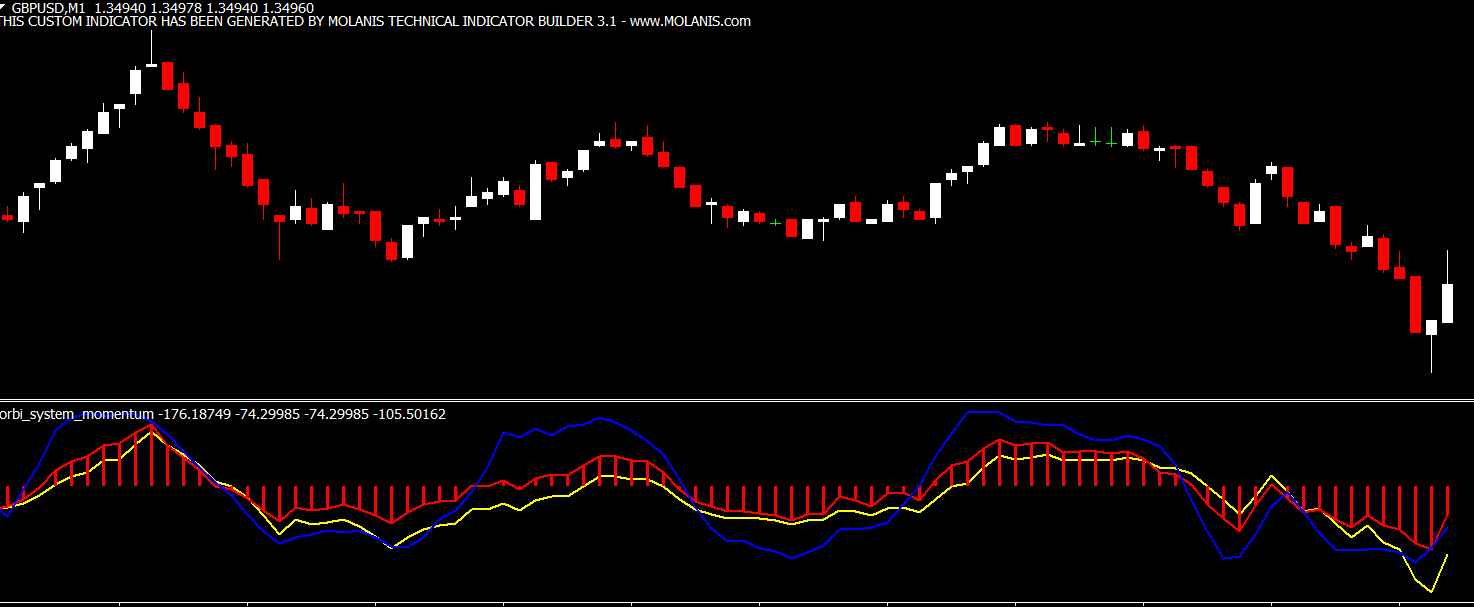1474x607 pixels.
Task: Click the orbi_system_momentum indicator label
Action: (x=78, y=414)
